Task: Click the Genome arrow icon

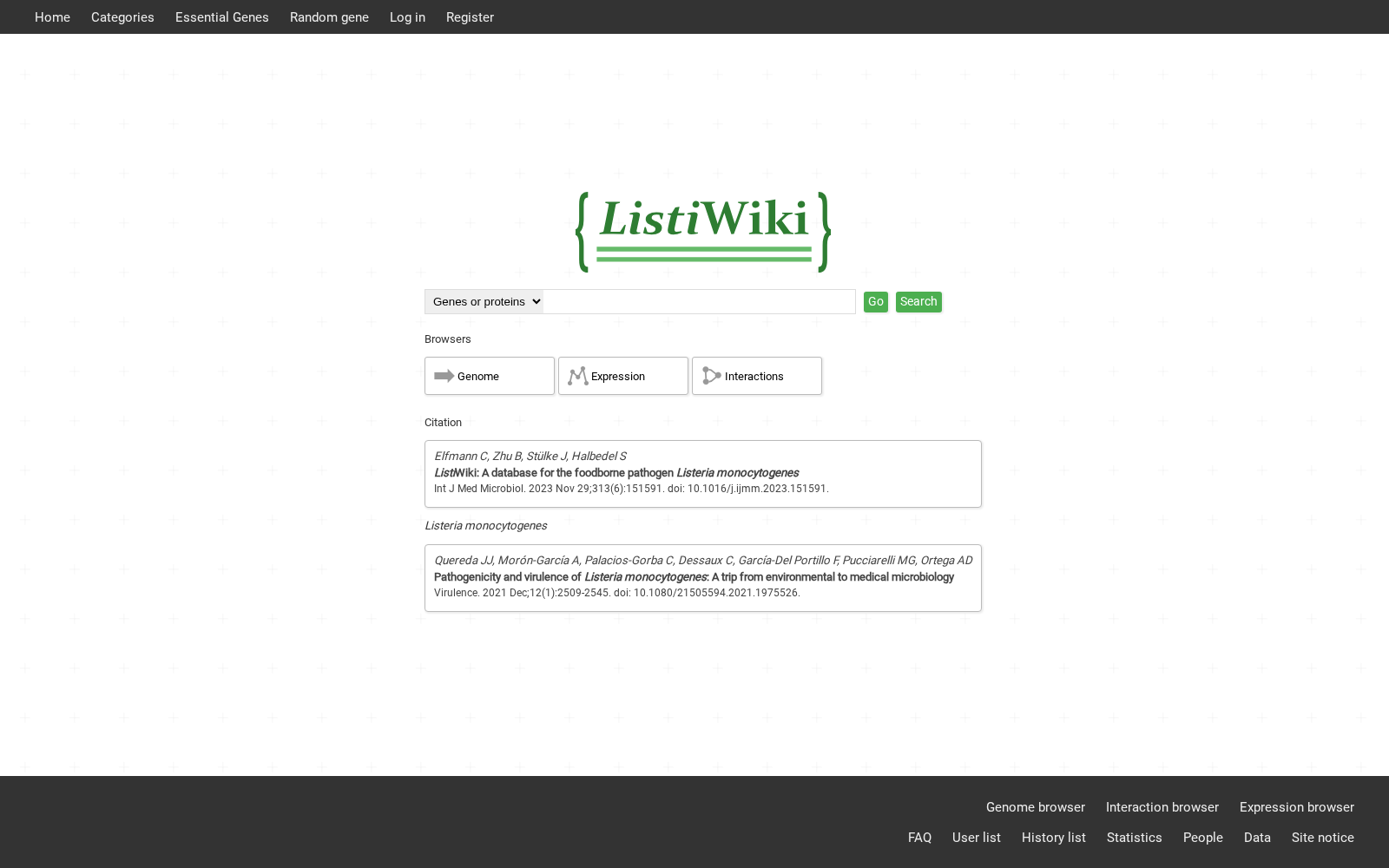Action: [444, 376]
